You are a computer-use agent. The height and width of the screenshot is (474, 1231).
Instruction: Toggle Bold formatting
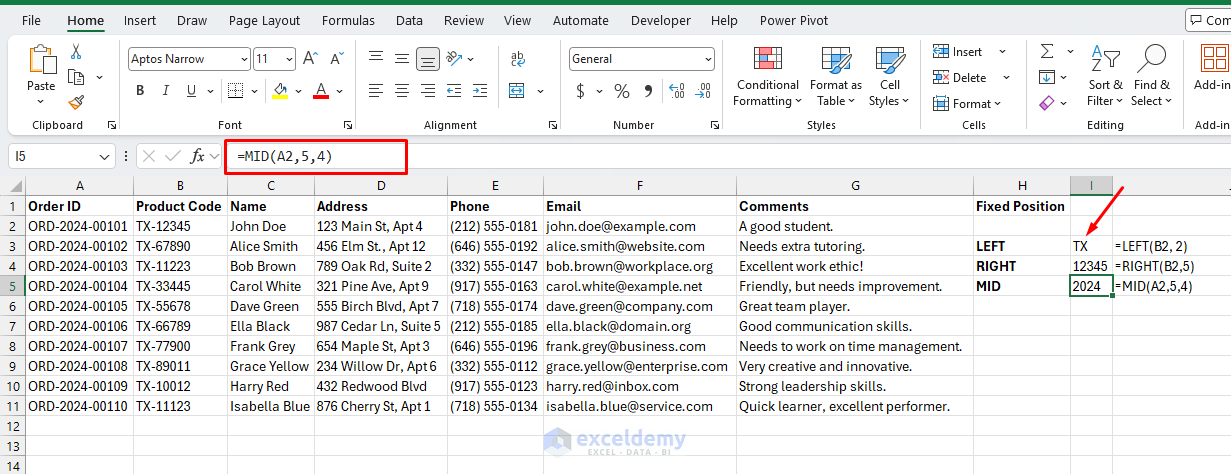click(140, 91)
